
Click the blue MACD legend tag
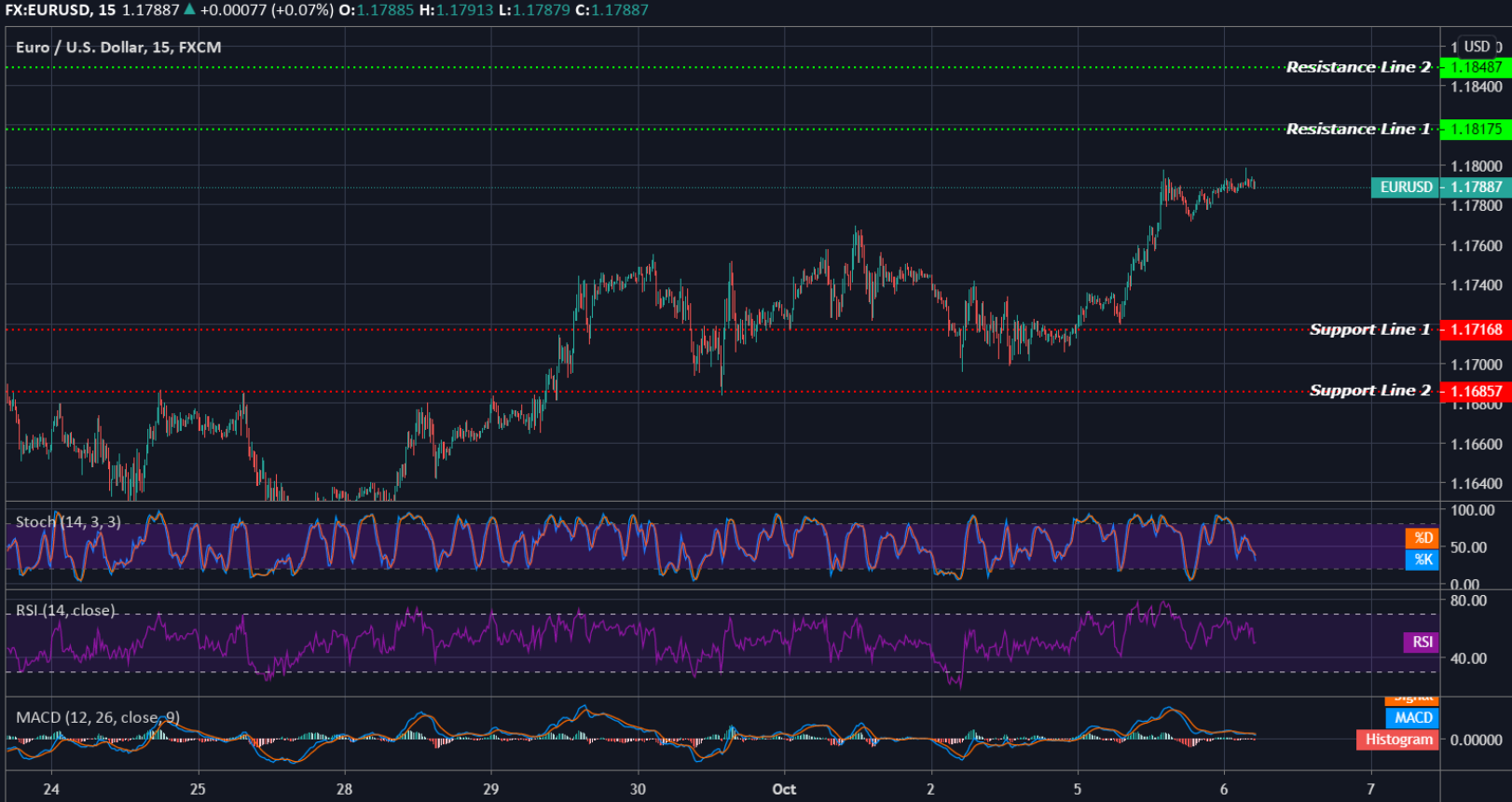pyautogui.click(x=1413, y=718)
